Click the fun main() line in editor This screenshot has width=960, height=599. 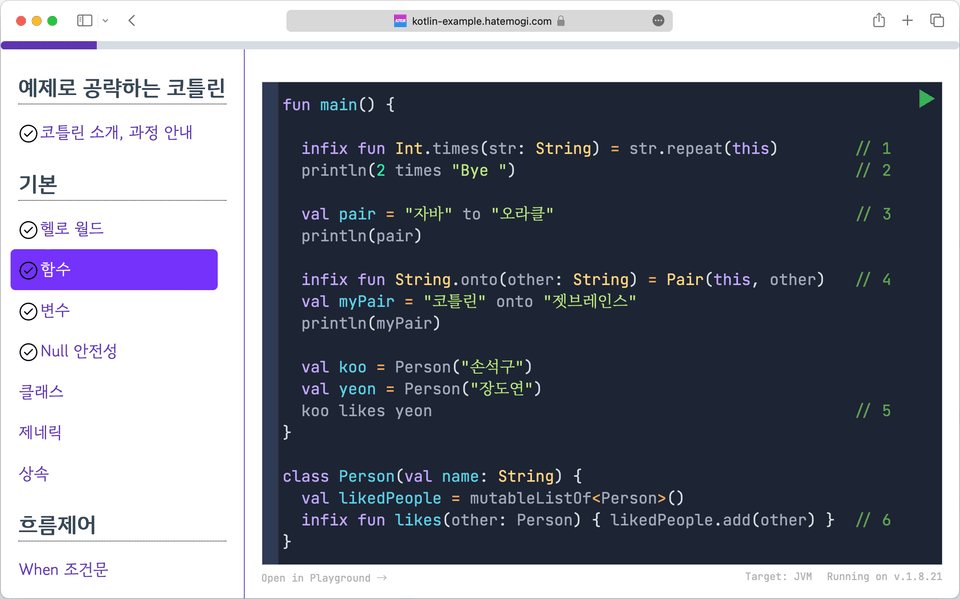click(x=339, y=105)
